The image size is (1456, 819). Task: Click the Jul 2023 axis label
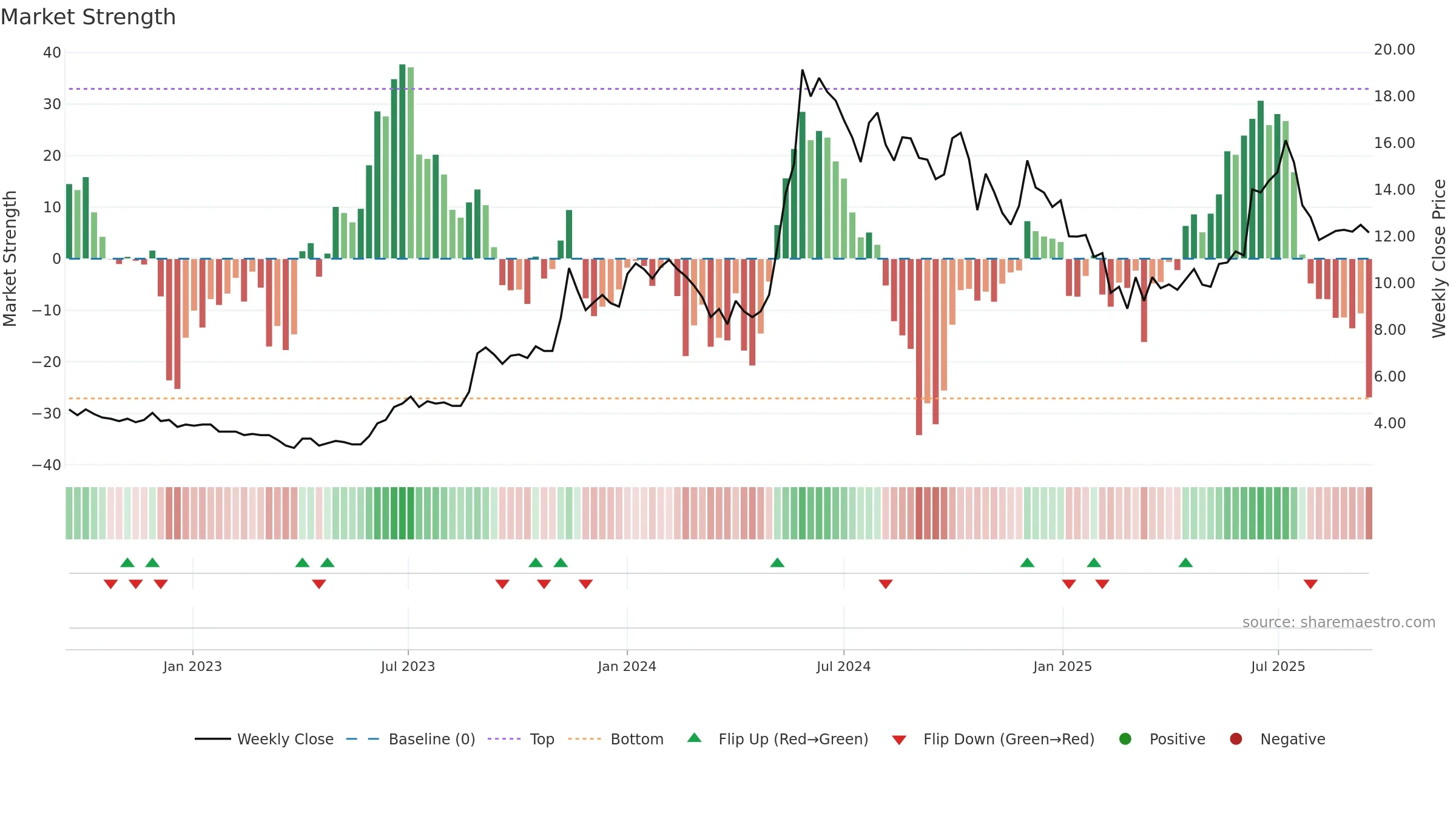[x=408, y=666]
